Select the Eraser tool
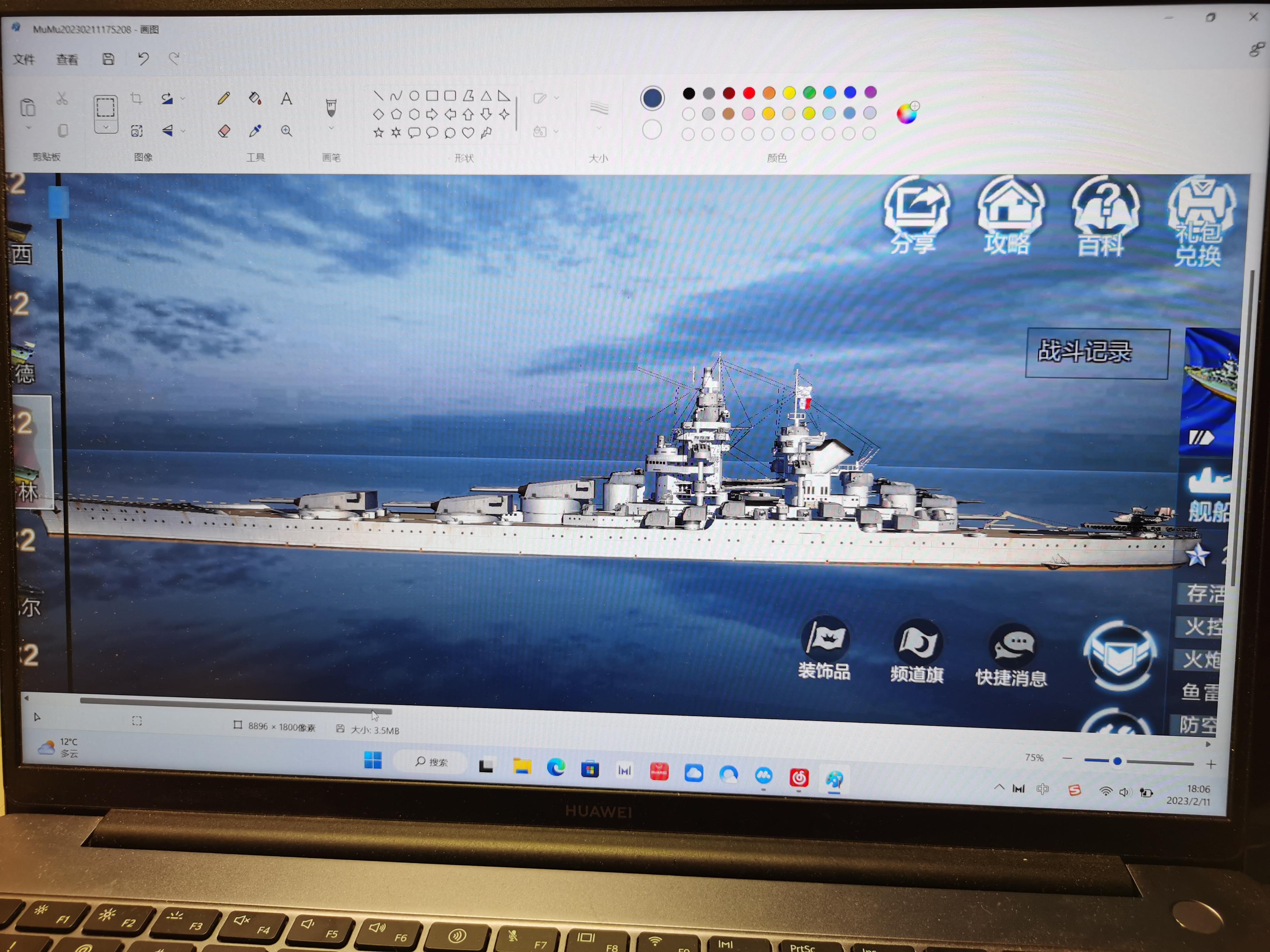 click(224, 132)
